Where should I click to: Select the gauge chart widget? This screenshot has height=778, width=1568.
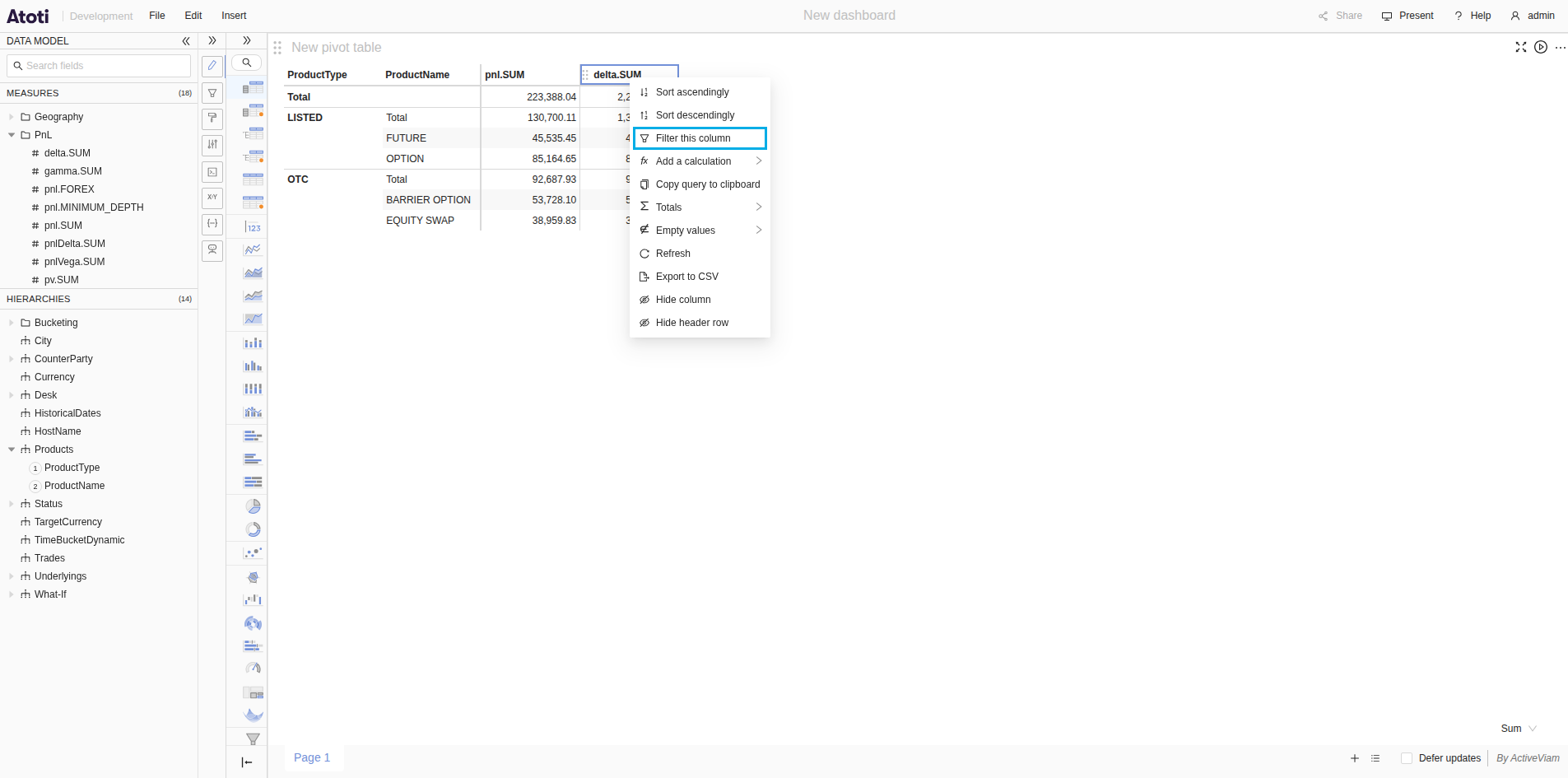[254, 669]
